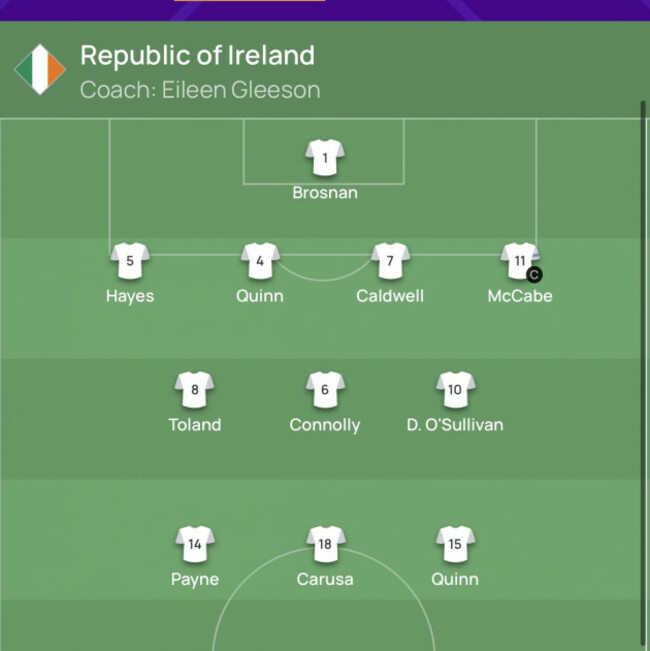Viewport: 650px width, 651px height.
Task: Tap the number 4 shirt above Quinn
Action: [x=260, y=261]
